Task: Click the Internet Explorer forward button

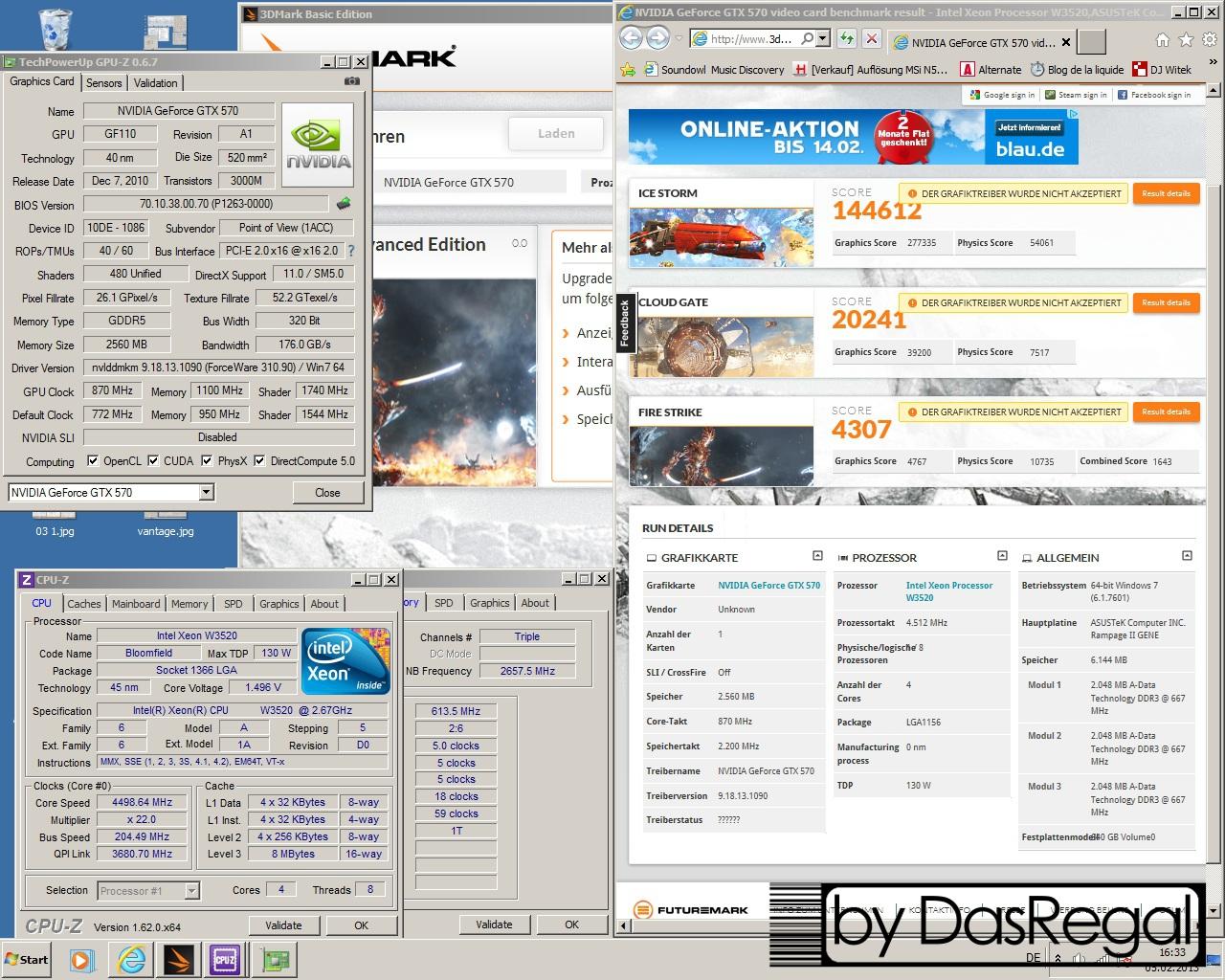Action: point(657,38)
